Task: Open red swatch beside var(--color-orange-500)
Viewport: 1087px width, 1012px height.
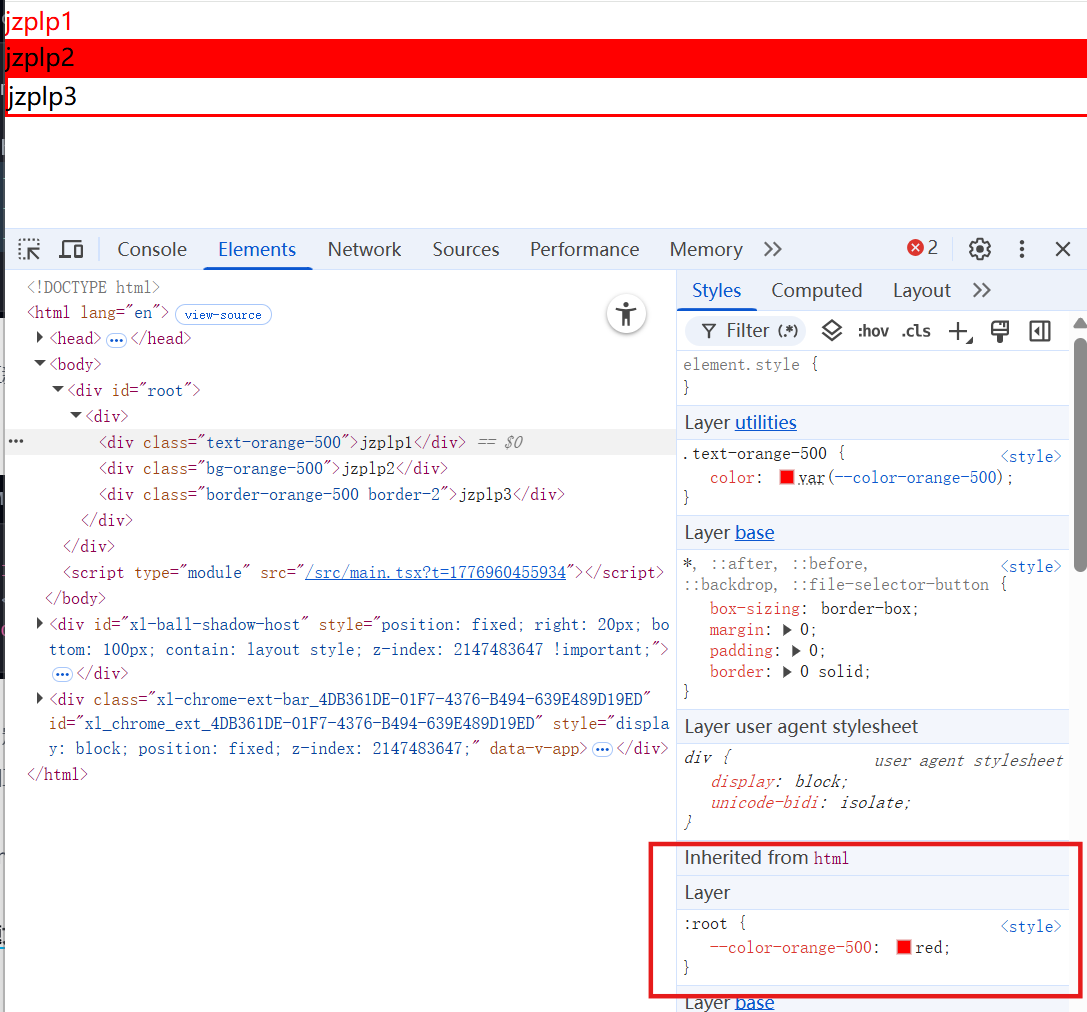Action: tap(786, 477)
